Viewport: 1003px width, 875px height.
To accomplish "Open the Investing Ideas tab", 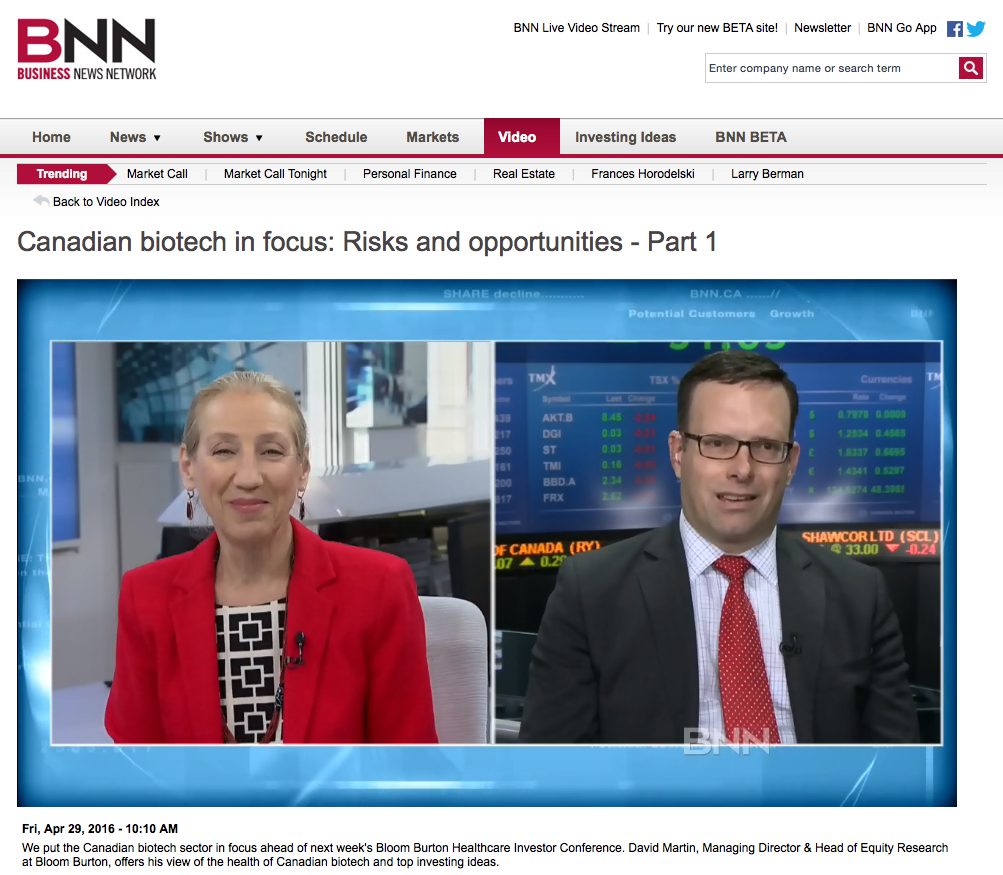I will [625, 137].
